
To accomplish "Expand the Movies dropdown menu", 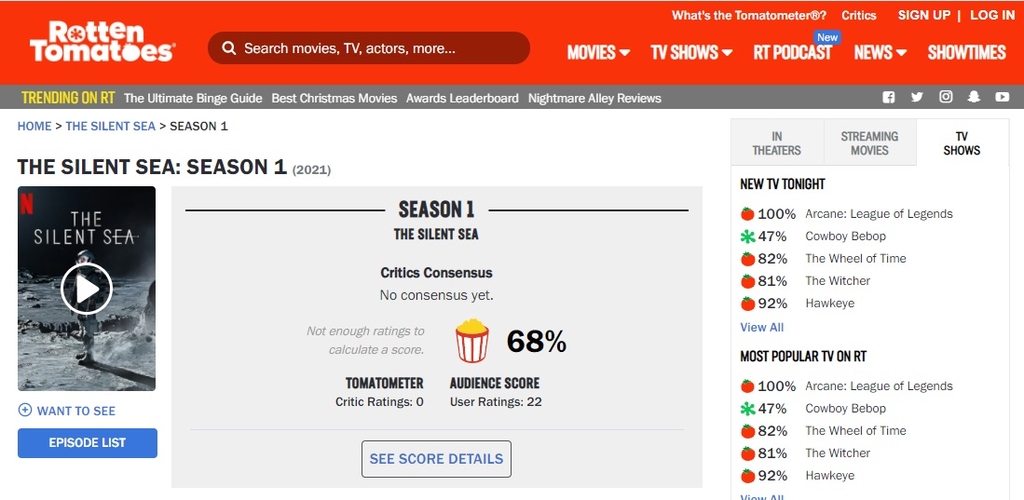I will 598,52.
